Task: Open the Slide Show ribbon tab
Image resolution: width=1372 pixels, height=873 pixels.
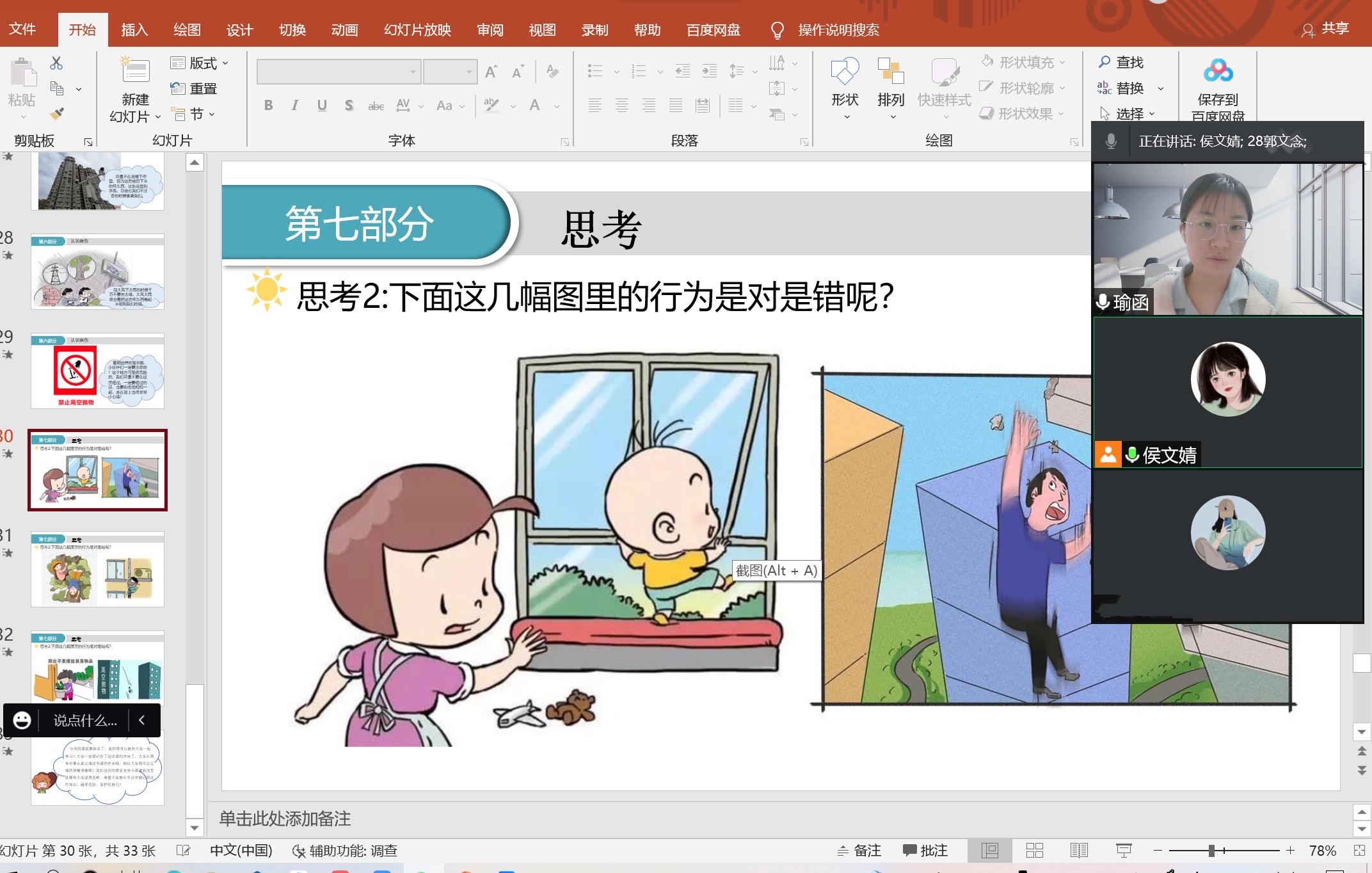Action: click(x=417, y=29)
